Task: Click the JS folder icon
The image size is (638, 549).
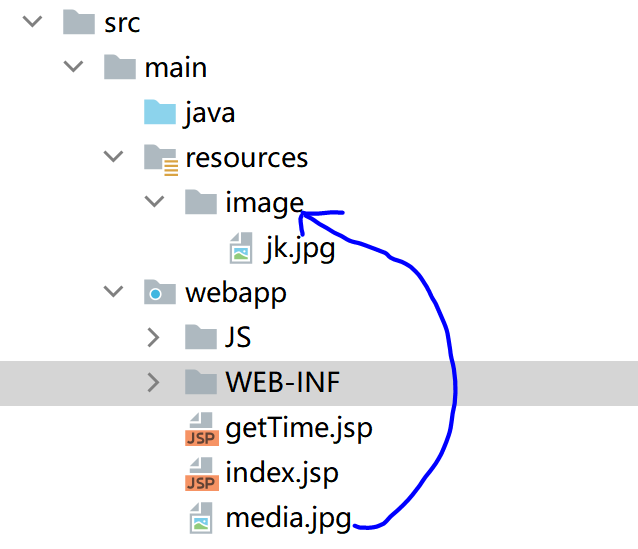Action: pos(201,337)
